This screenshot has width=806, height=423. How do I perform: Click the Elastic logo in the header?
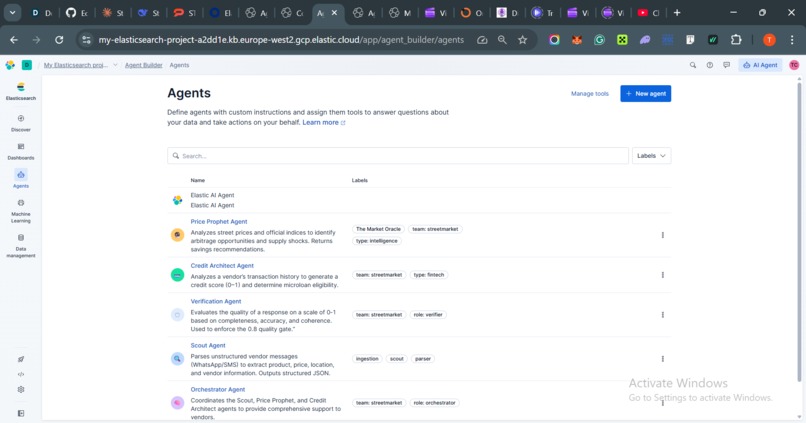(x=10, y=65)
